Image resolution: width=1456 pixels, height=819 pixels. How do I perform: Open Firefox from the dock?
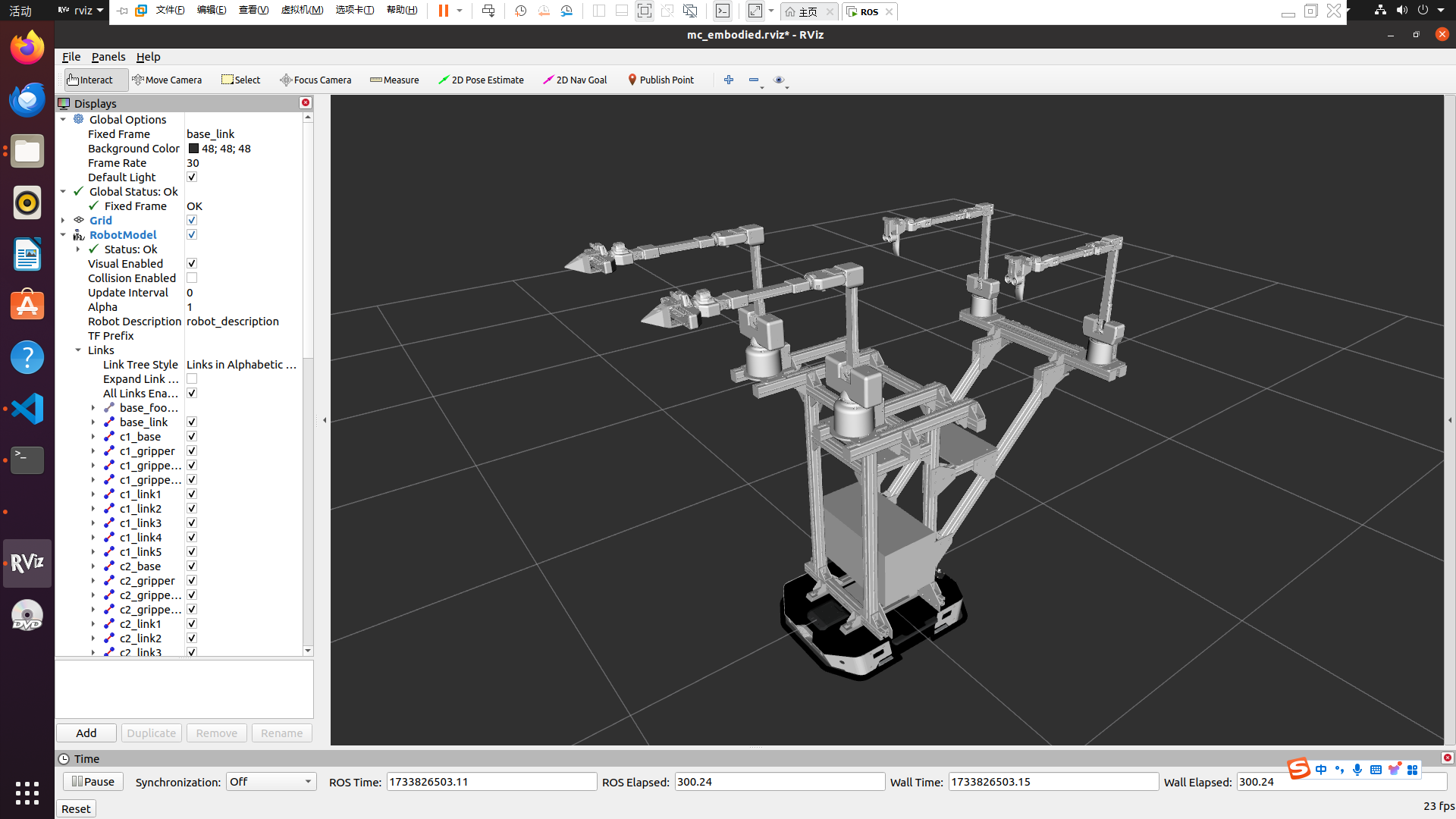pyautogui.click(x=27, y=48)
